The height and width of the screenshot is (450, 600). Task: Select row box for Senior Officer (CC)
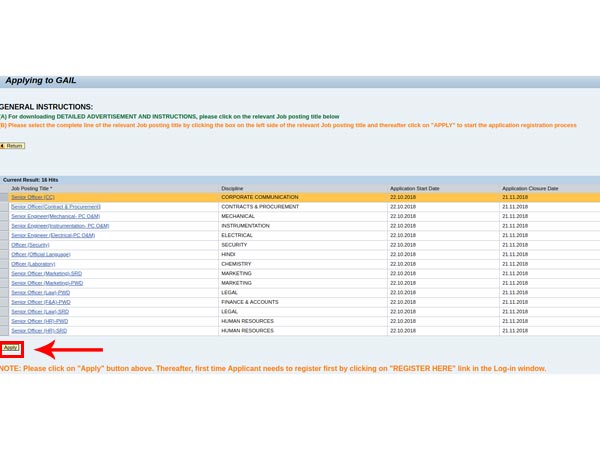pyautogui.click(x=4, y=197)
